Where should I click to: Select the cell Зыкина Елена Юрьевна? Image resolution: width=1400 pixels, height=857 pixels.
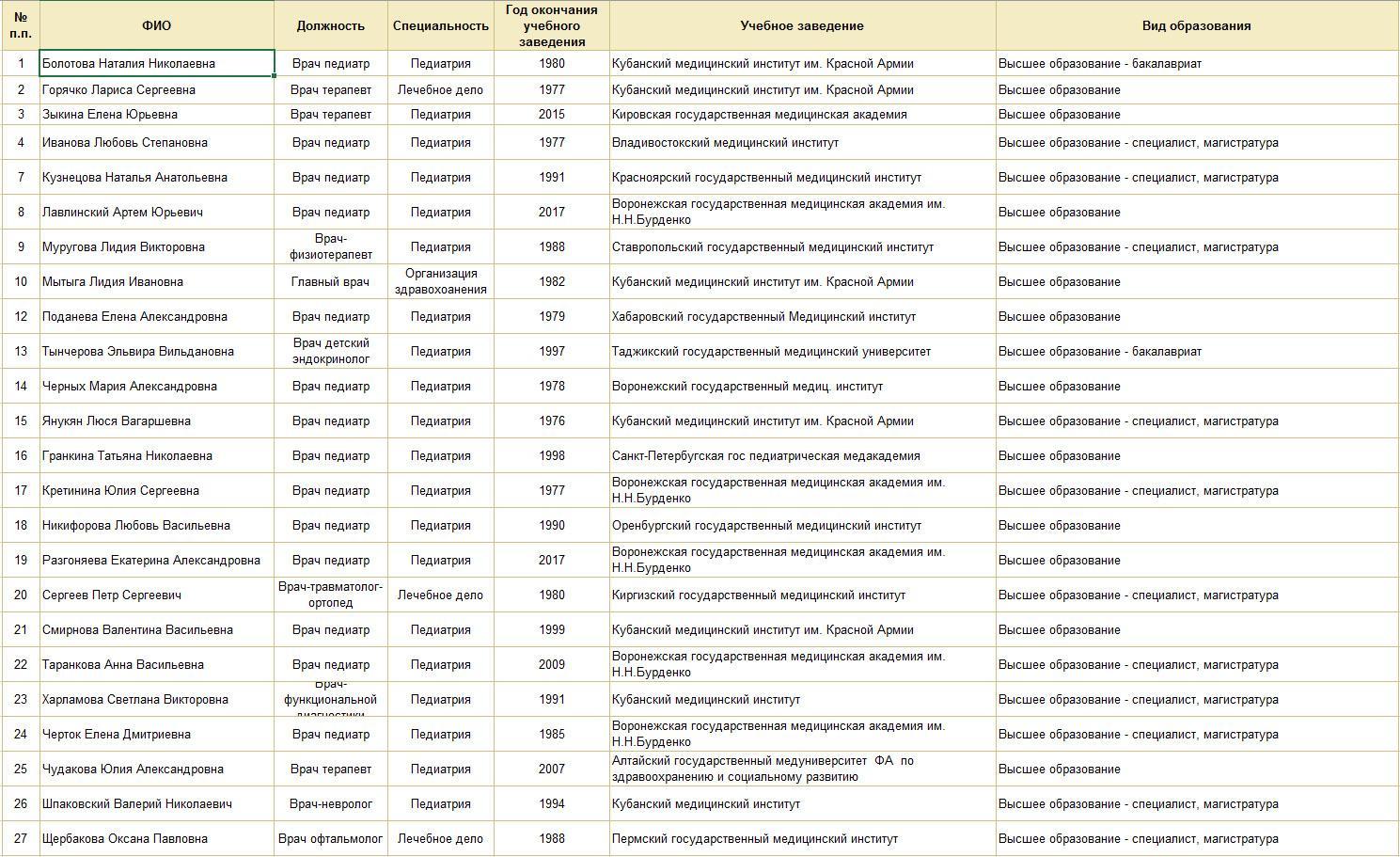(157, 114)
